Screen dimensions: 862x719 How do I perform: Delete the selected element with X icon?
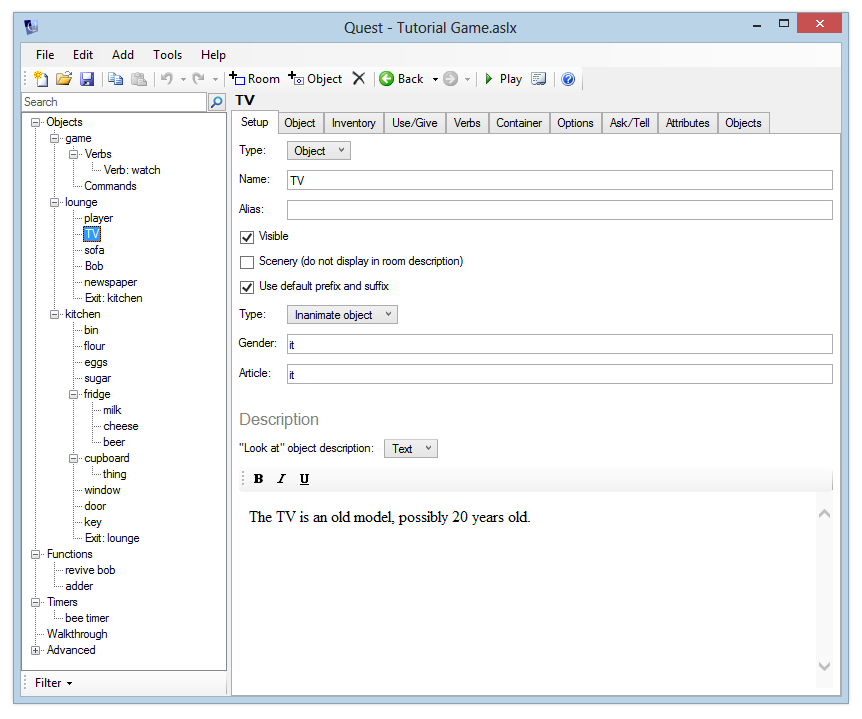[x=359, y=79]
